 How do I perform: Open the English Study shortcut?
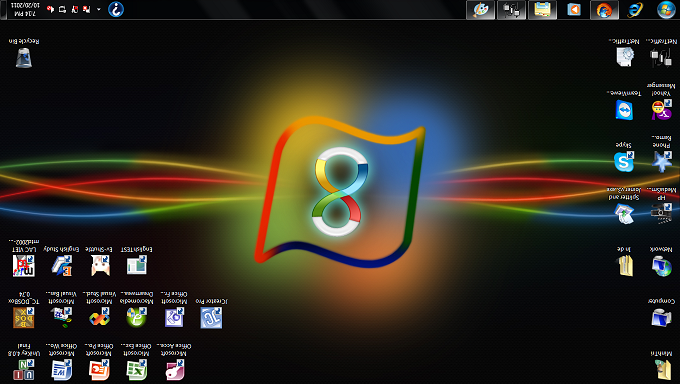coord(61,262)
